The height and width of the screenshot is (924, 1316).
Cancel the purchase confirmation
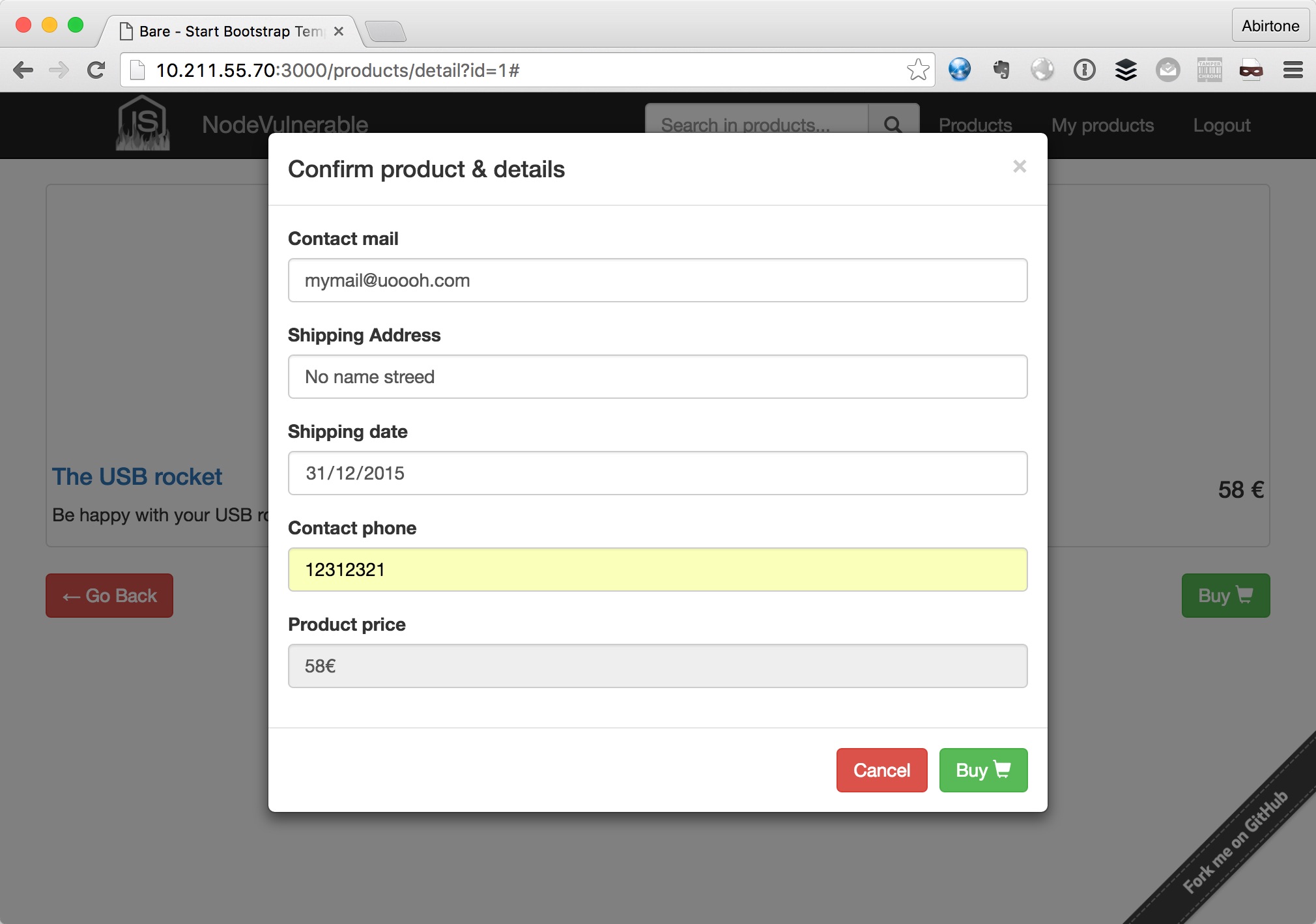pyautogui.click(x=881, y=770)
